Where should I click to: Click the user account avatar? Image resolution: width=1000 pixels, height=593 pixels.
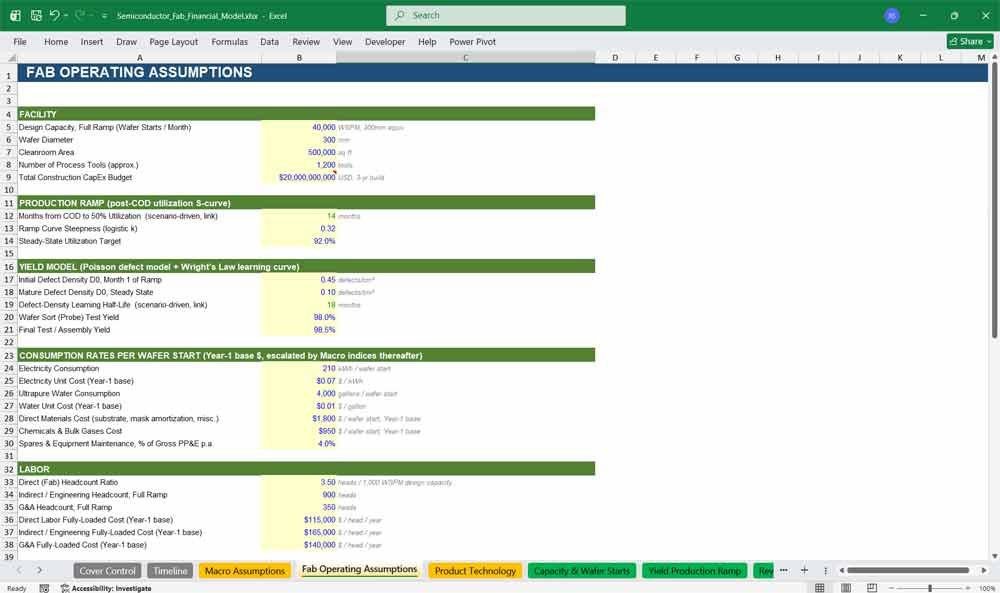point(892,15)
